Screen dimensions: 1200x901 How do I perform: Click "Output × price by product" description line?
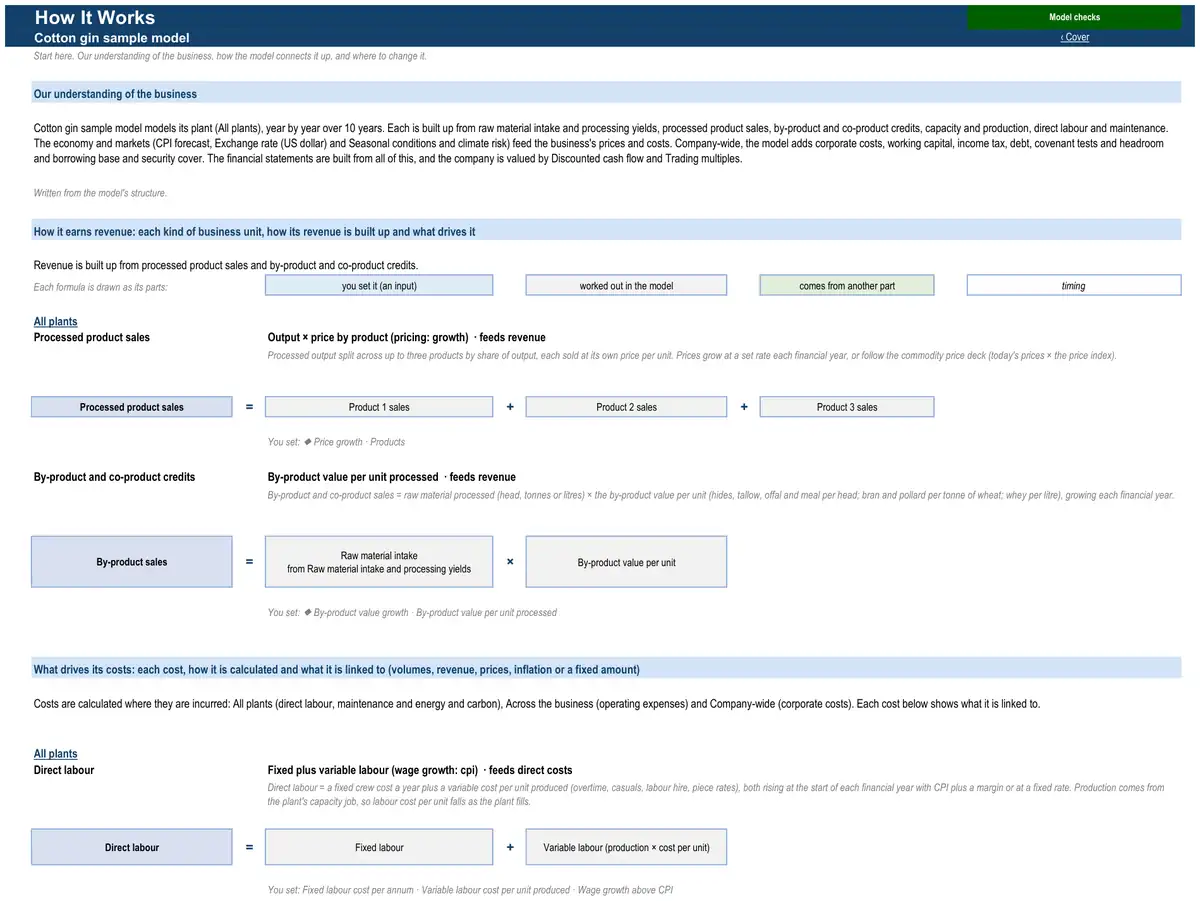[407, 338]
